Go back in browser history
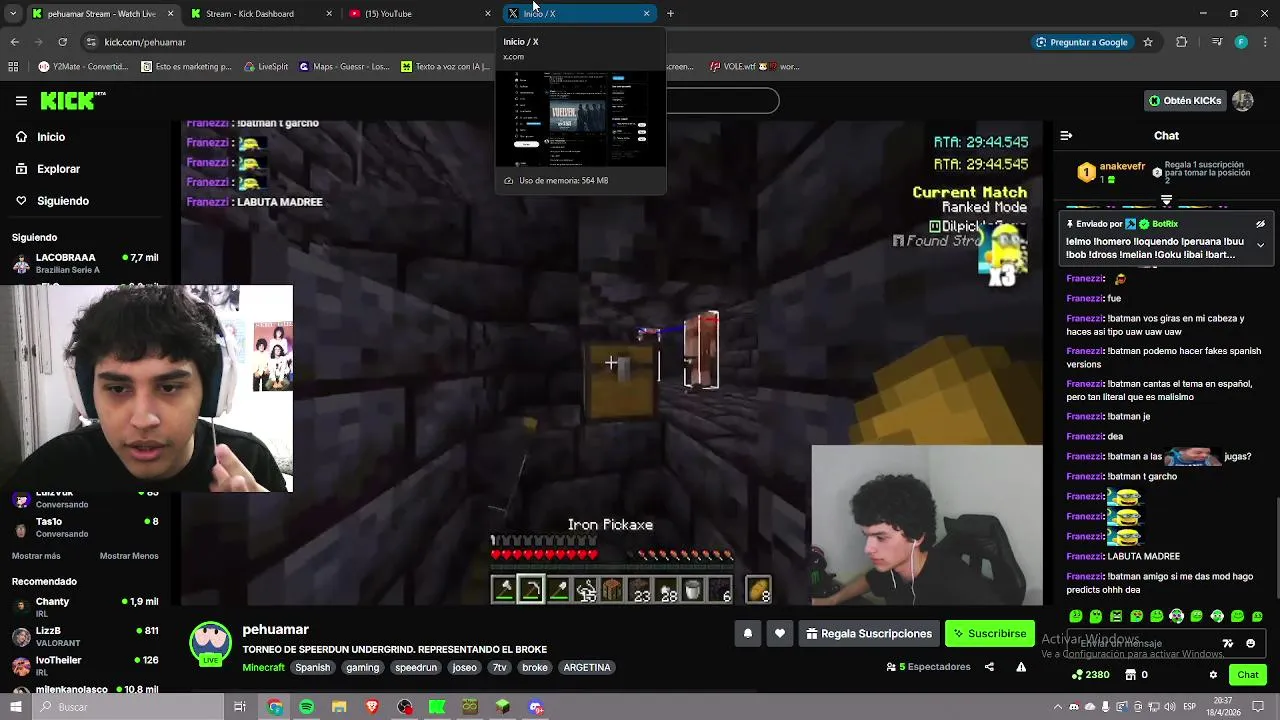This screenshot has width=1280, height=720. [14, 42]
